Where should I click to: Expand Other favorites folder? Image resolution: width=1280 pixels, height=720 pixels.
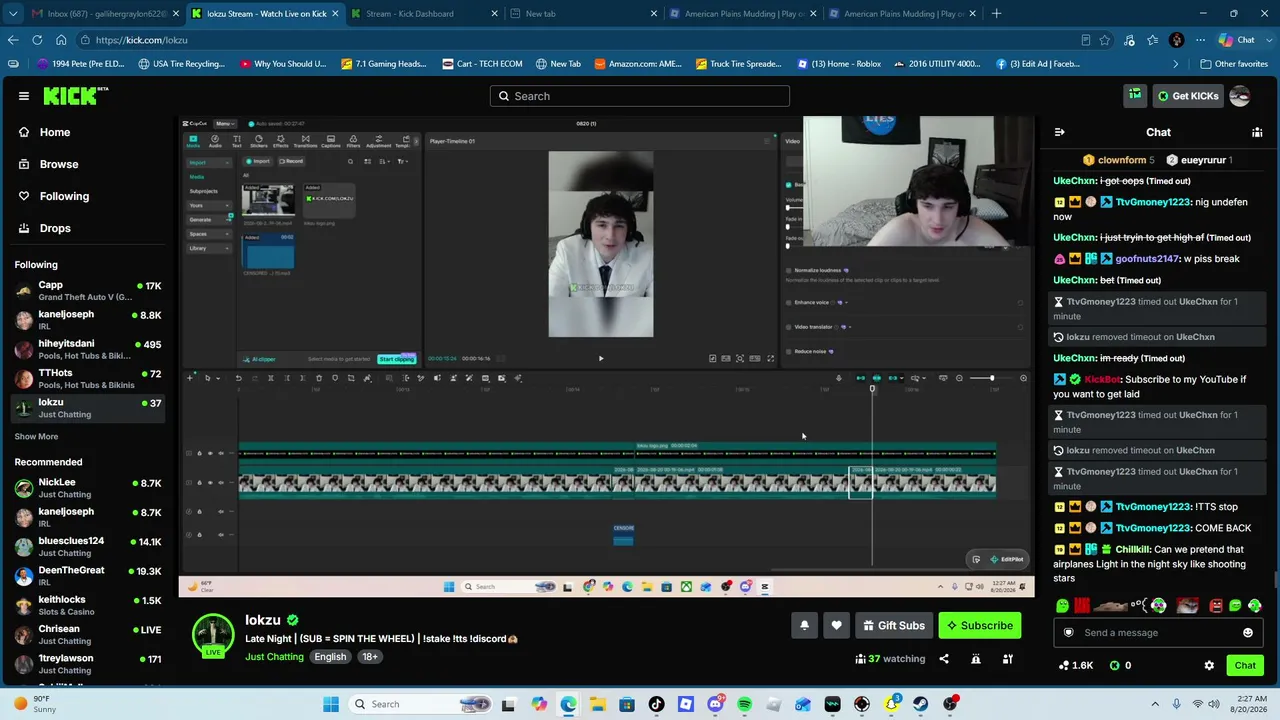1234,64
